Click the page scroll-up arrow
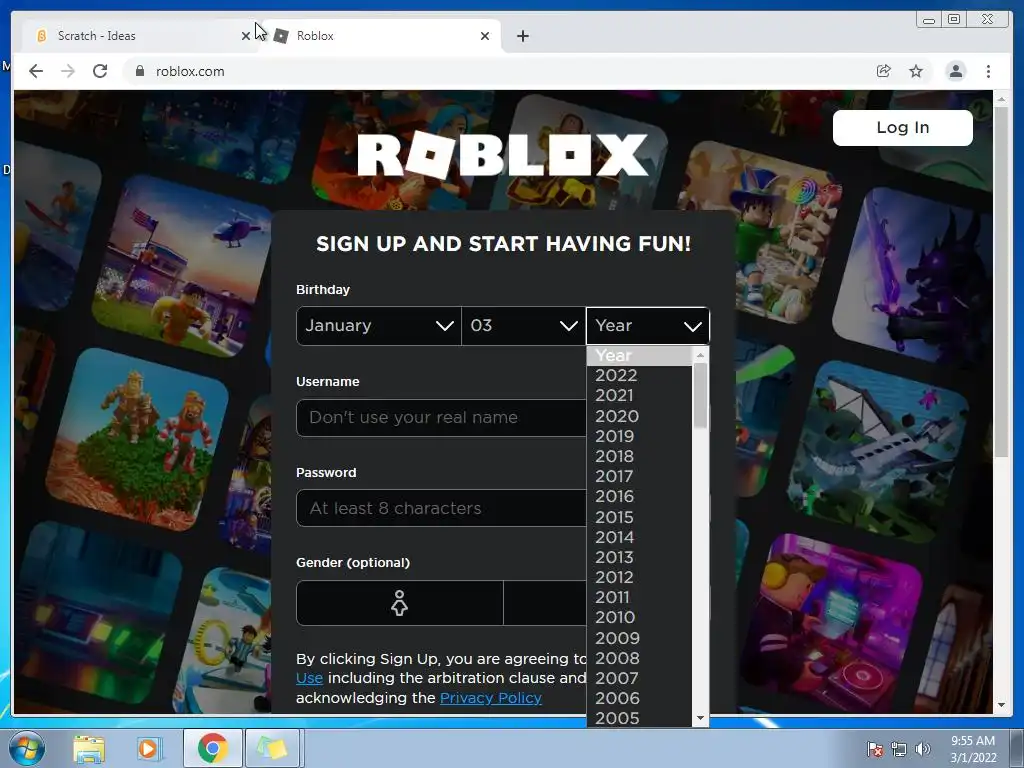 click(1001, 99)
